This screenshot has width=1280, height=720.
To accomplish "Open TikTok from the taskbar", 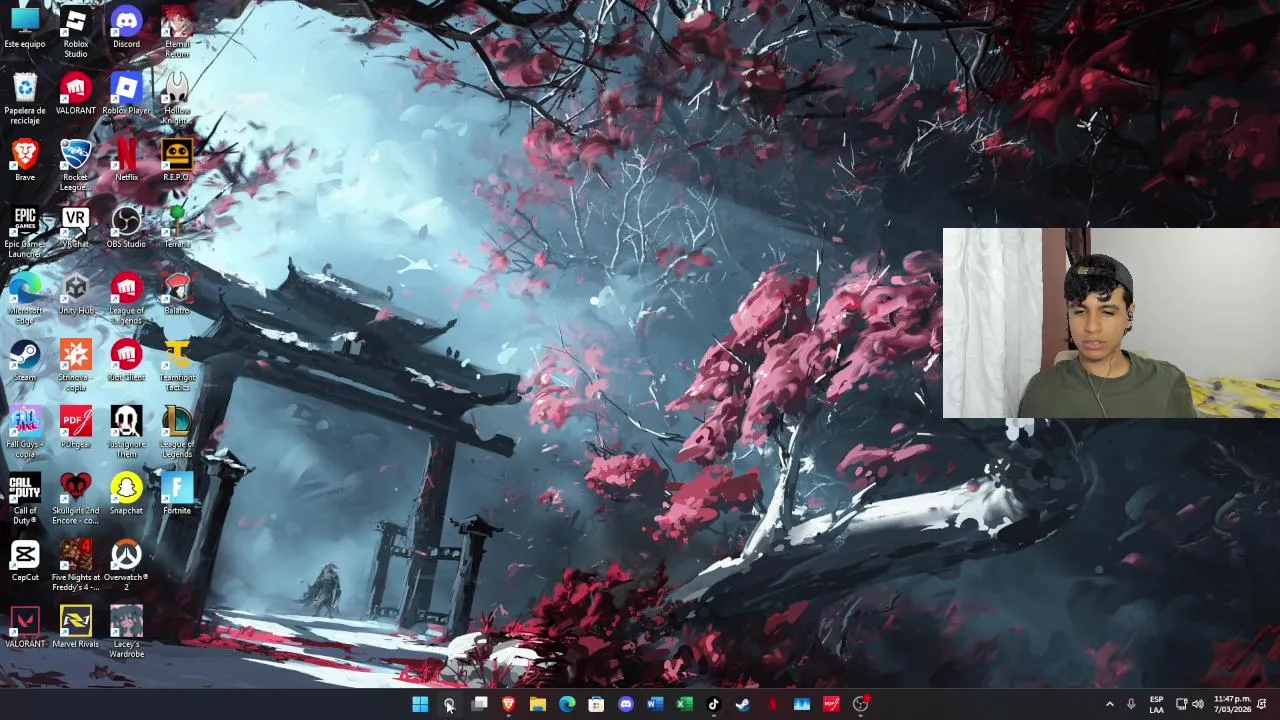I will pyautogui.click(x=713, y=704).
